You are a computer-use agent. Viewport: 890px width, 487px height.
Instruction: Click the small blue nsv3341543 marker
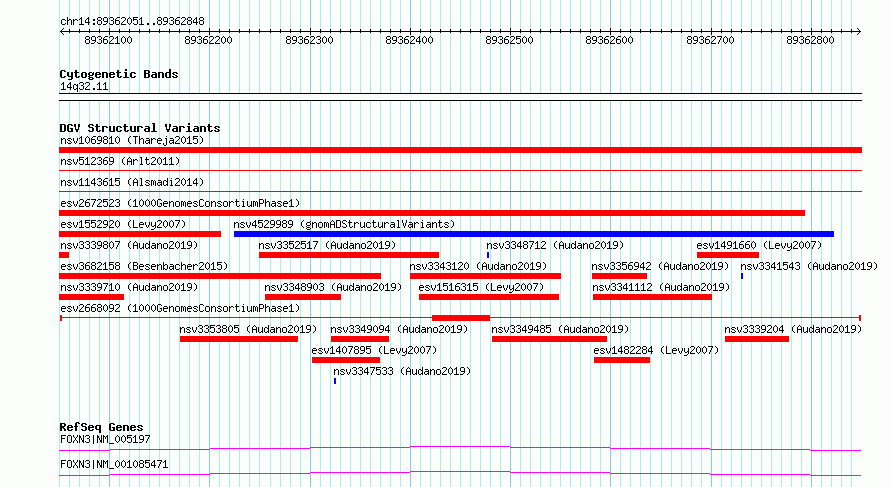point(742,276)
